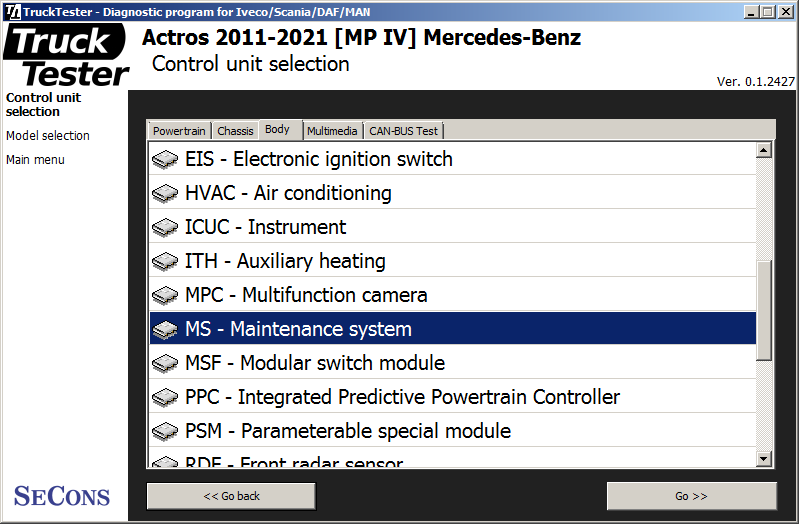The image size is (799, 524).
Task: Click the SECONS logo
Action: click(62, 496)
